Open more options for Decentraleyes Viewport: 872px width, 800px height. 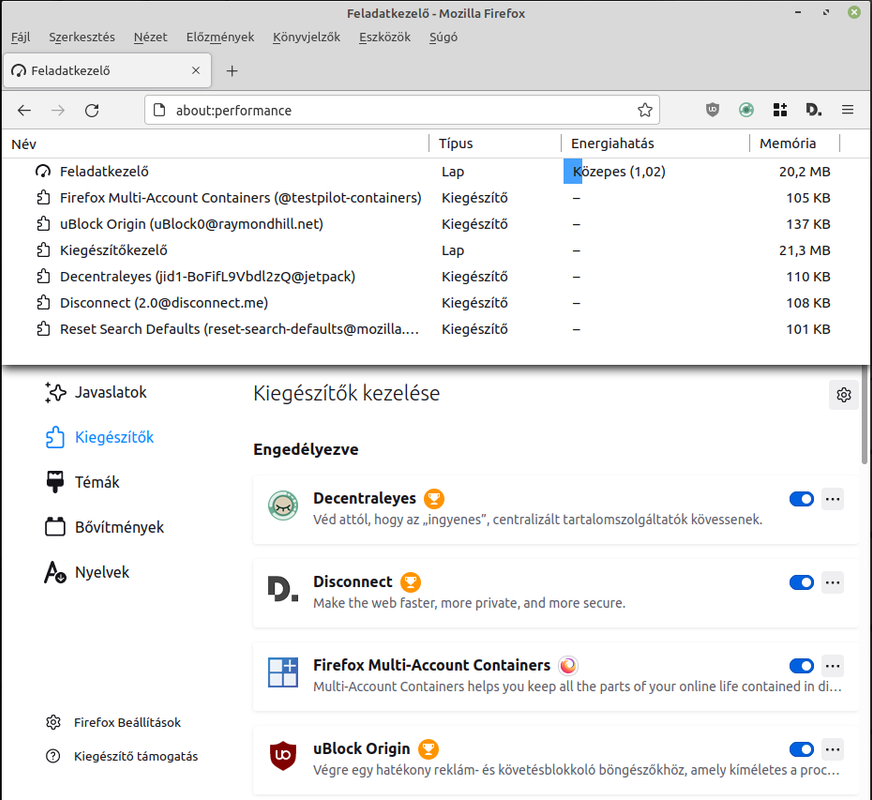tap(833, 499)
